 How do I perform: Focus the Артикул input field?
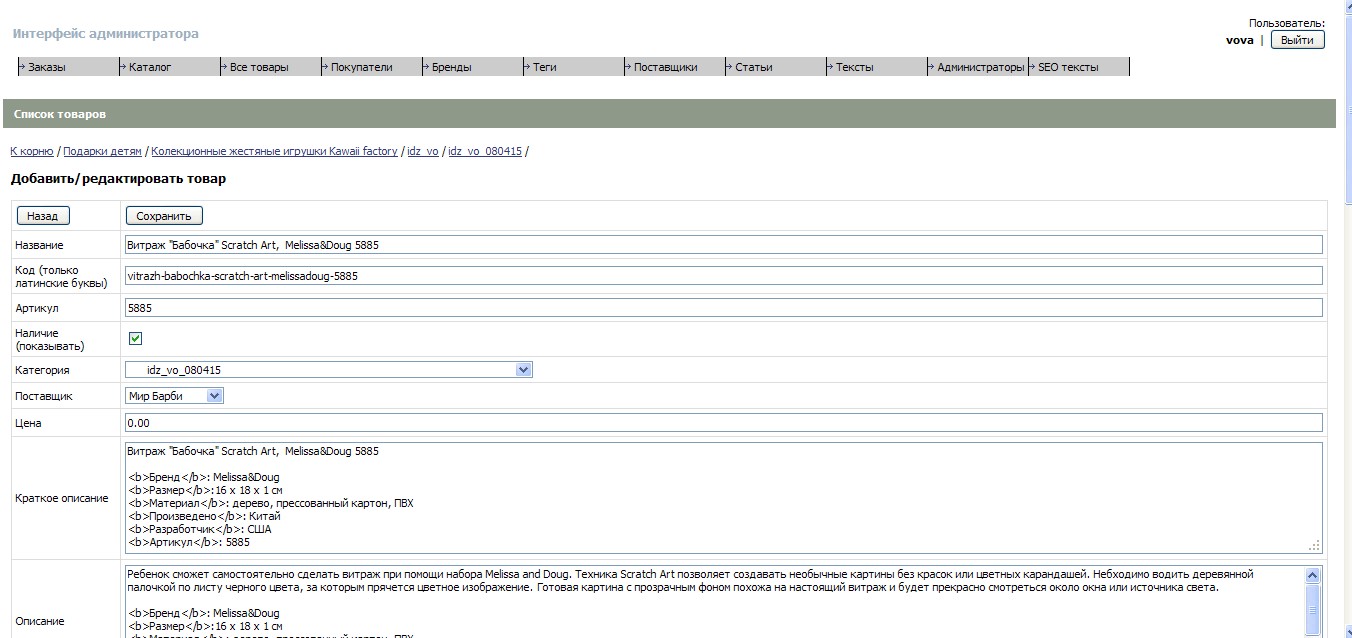coord(724,308)
